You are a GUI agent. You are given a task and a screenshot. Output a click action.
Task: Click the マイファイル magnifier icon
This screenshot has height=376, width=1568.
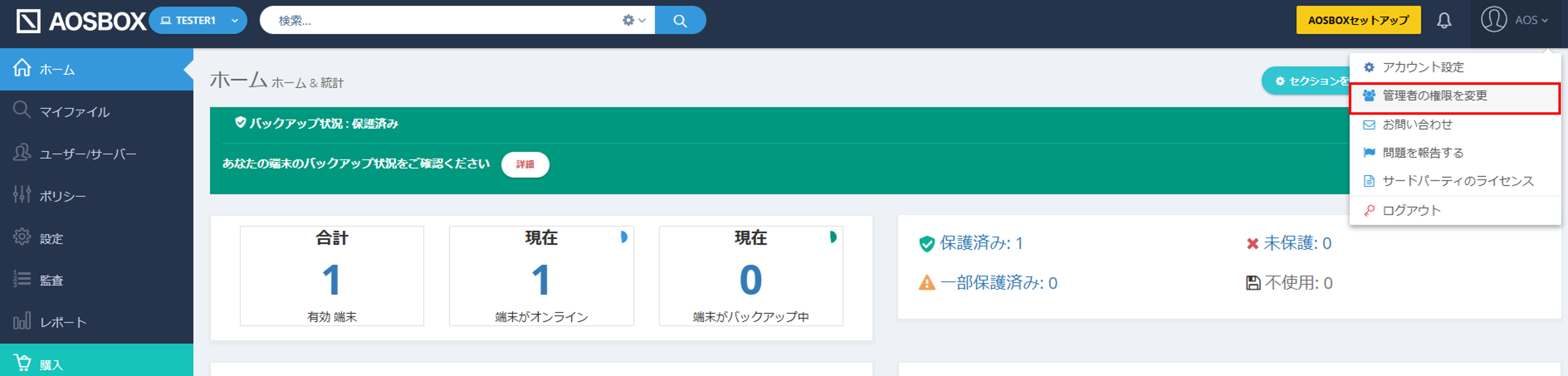[x=22, y=109]
